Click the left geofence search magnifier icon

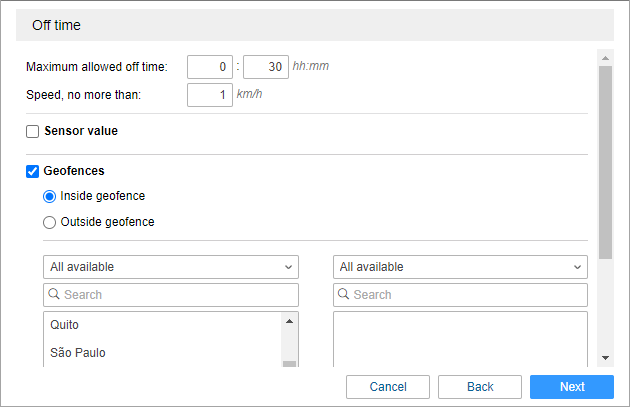coord(55,295)
